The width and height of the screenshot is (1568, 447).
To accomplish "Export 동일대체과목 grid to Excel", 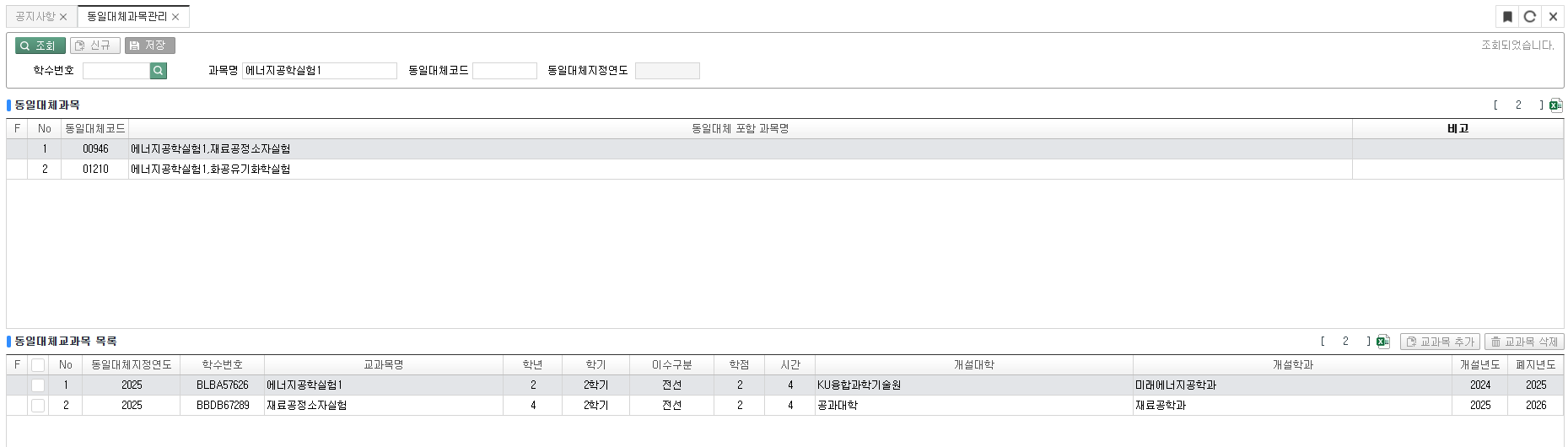I will pyautogui.click(x=1555, y=105).
